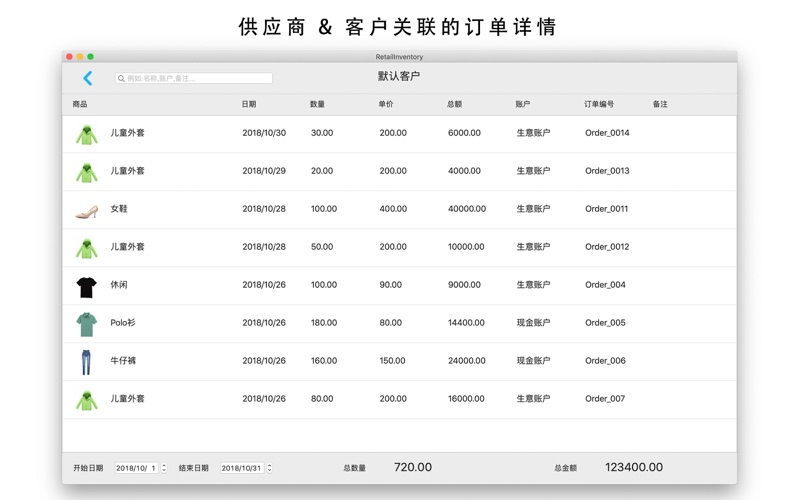Click the search magnifier icon
The height and width of the screenshot is (500, 800).
[122, 78]
